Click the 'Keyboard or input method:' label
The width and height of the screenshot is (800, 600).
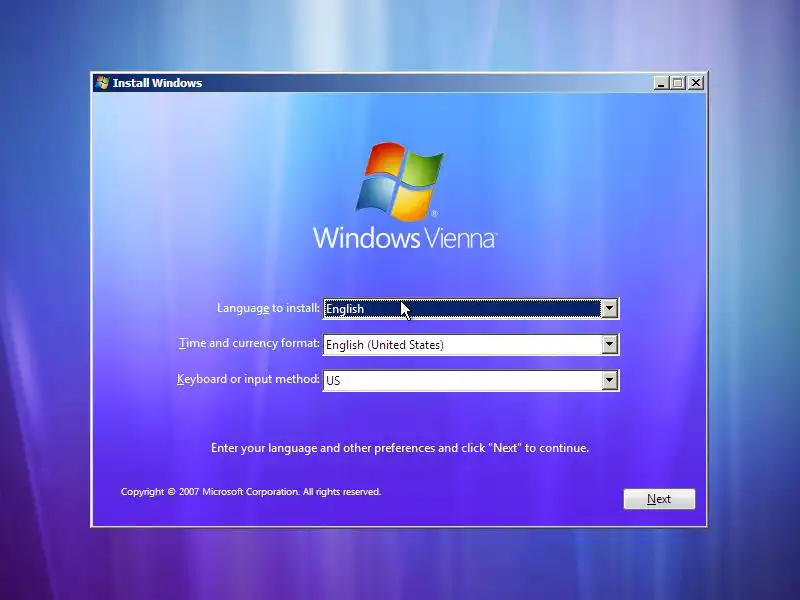pos(248,379)
